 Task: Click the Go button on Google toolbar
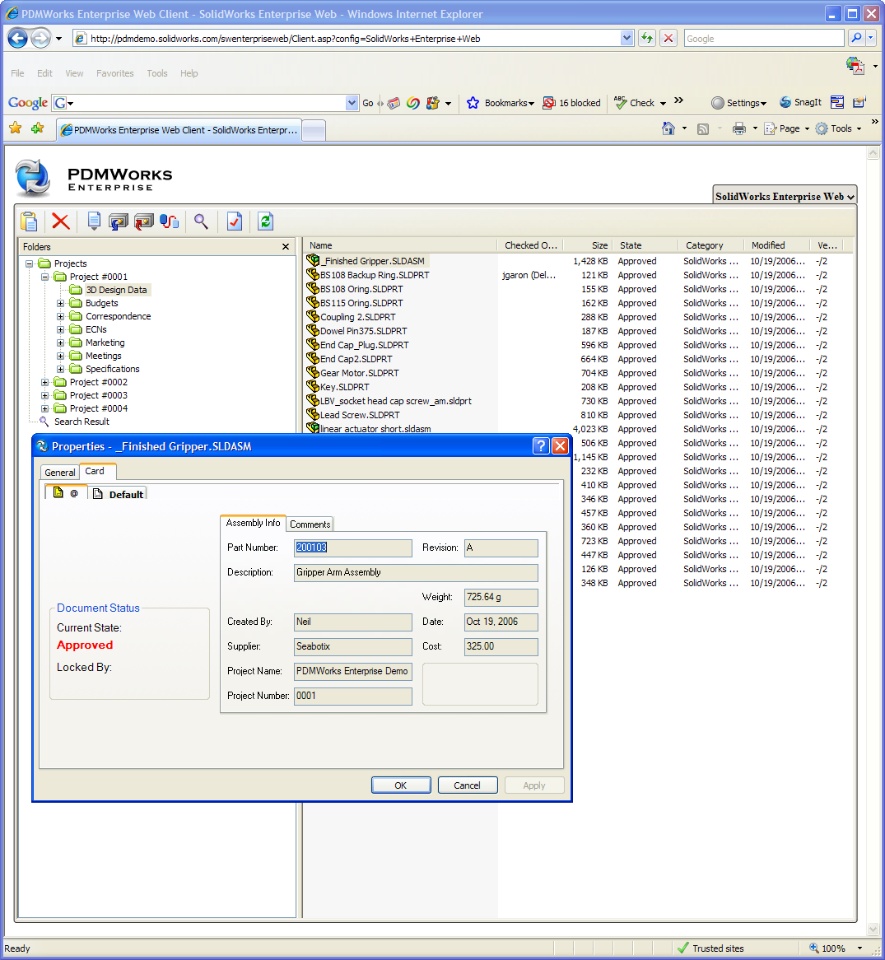tap(368, 103)
